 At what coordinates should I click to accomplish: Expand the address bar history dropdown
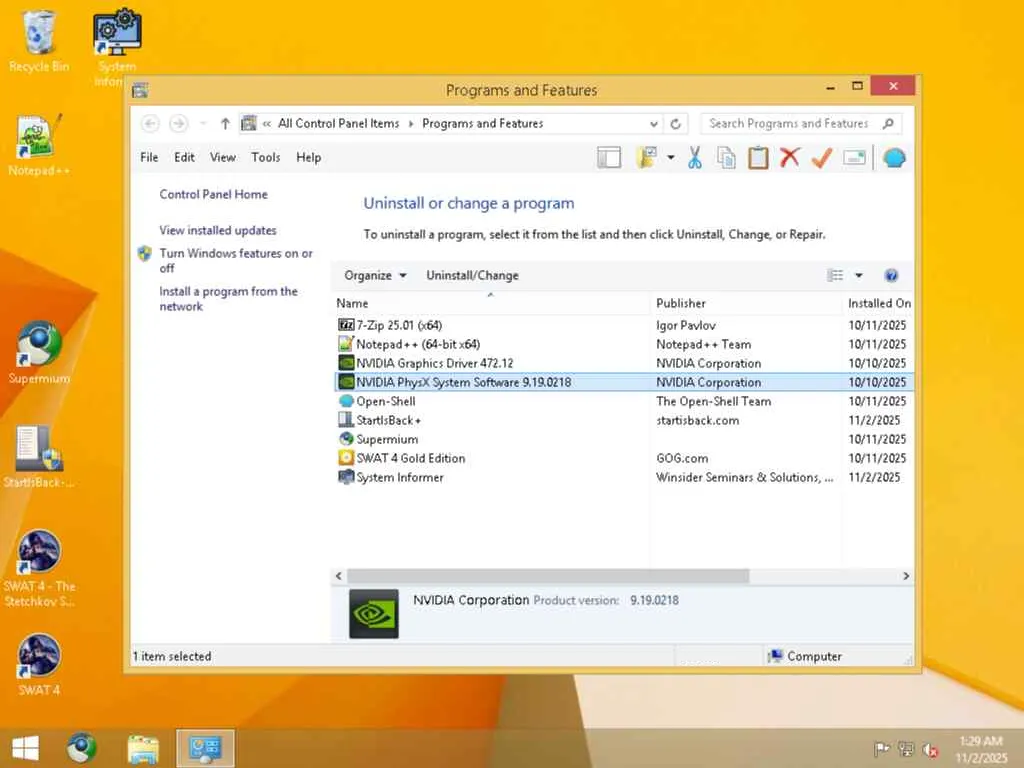click(654, 123)
